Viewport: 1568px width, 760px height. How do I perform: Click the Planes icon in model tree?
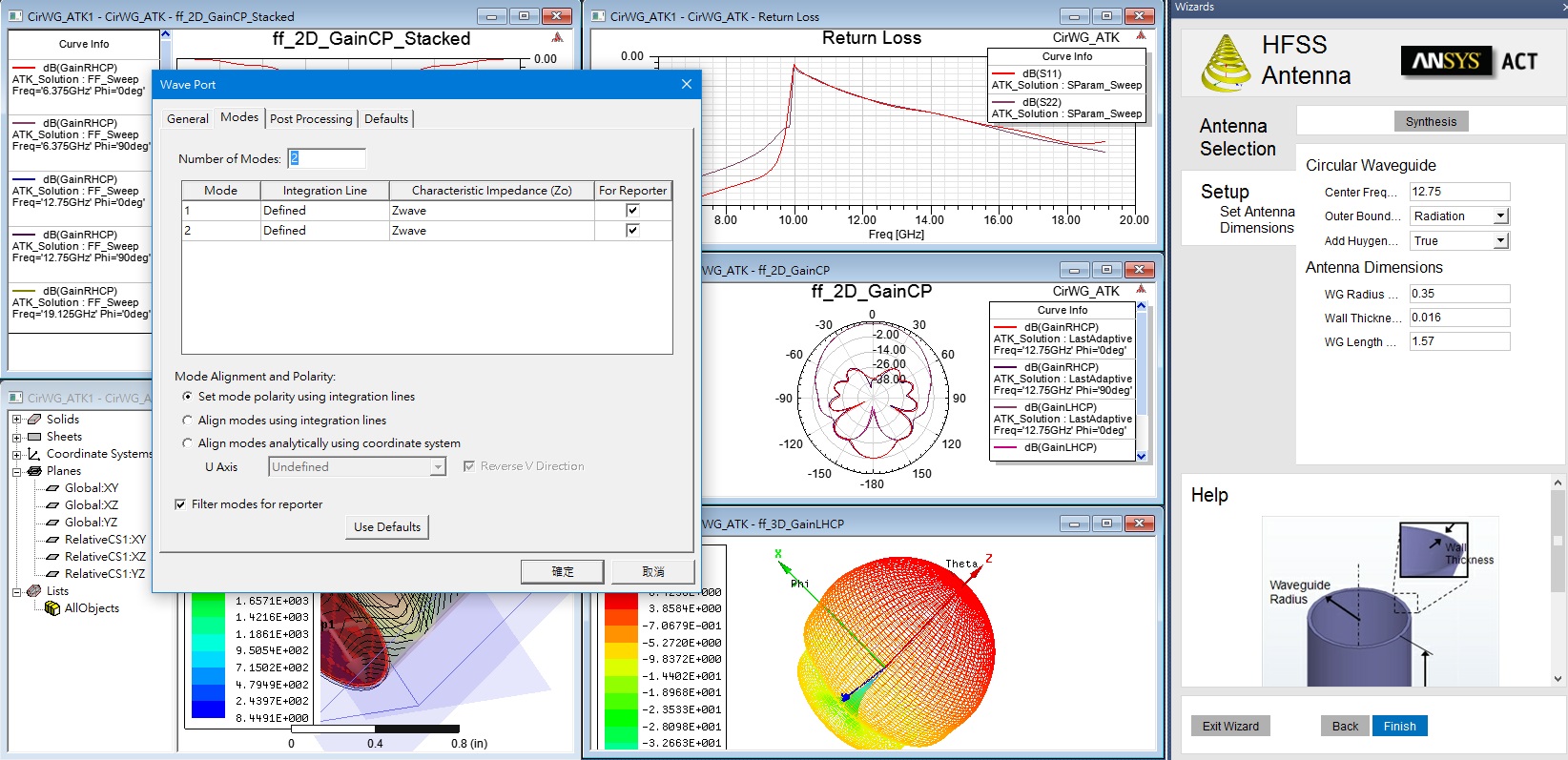coord(34,471)
